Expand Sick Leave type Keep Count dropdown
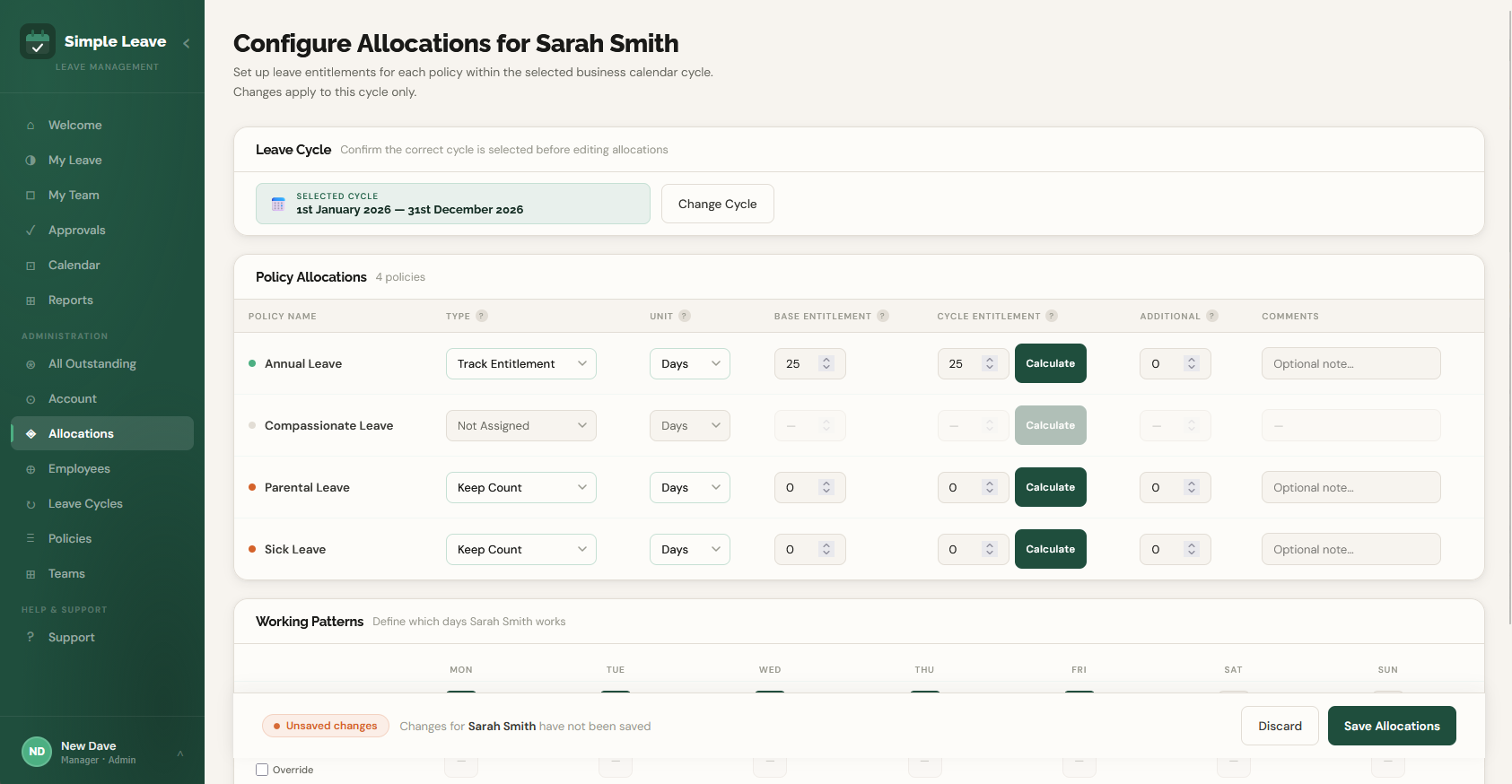The width and height of the screenshot is (1512, 784). 520,549
